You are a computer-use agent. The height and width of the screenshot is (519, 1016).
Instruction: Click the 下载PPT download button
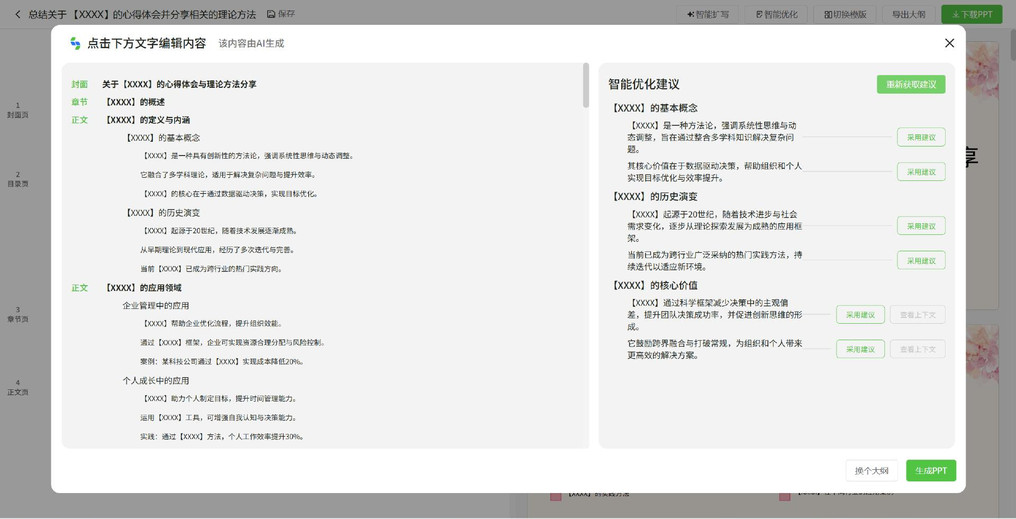(972, 15)
